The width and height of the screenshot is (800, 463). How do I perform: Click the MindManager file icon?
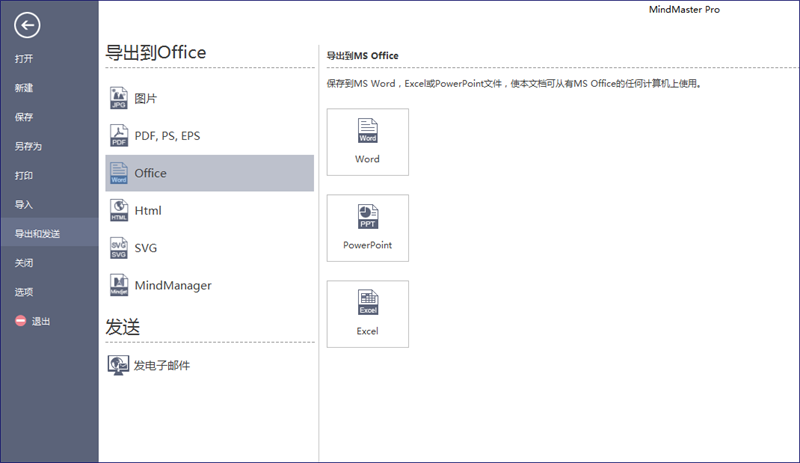119,285
